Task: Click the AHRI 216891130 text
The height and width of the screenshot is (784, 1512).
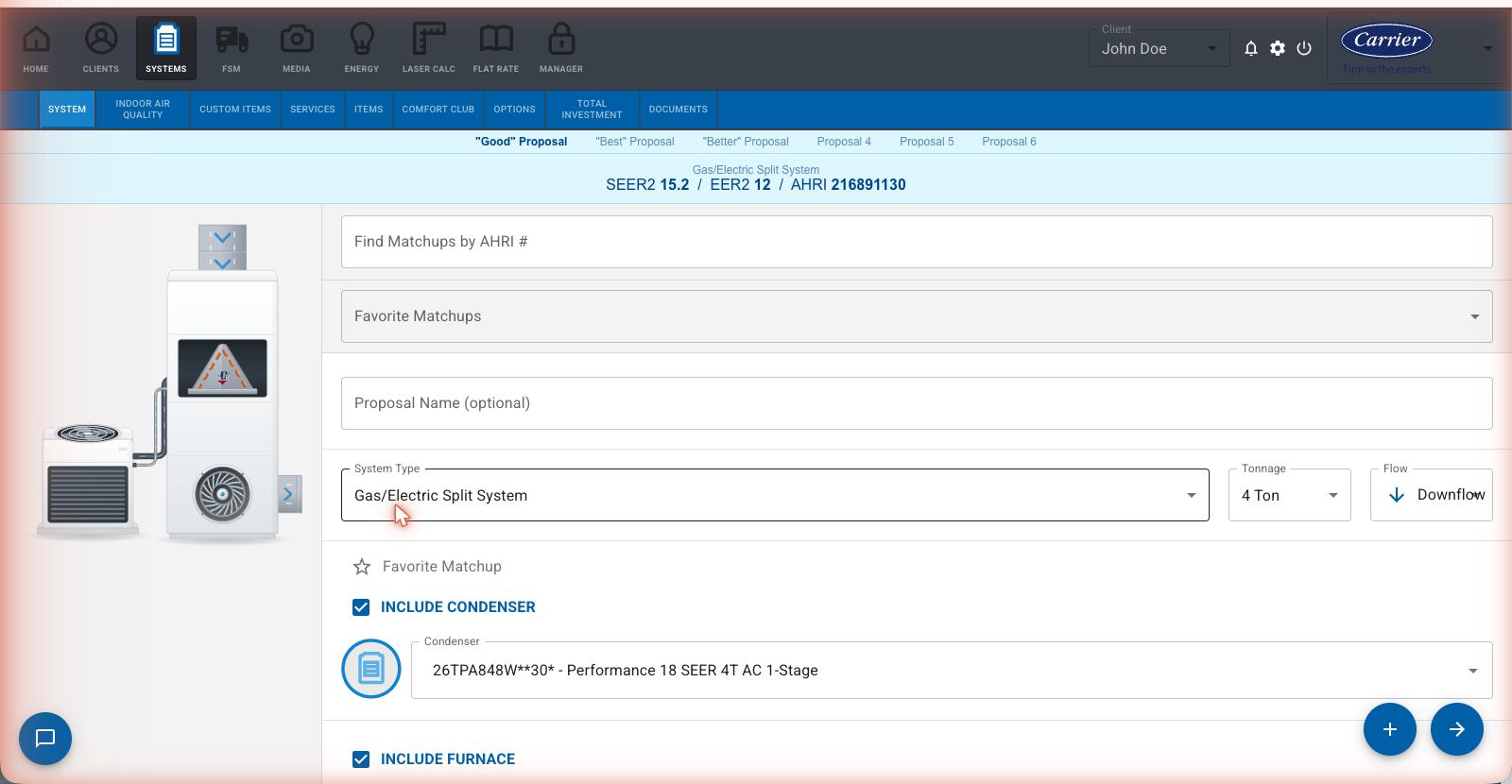Action: [849, 185]
